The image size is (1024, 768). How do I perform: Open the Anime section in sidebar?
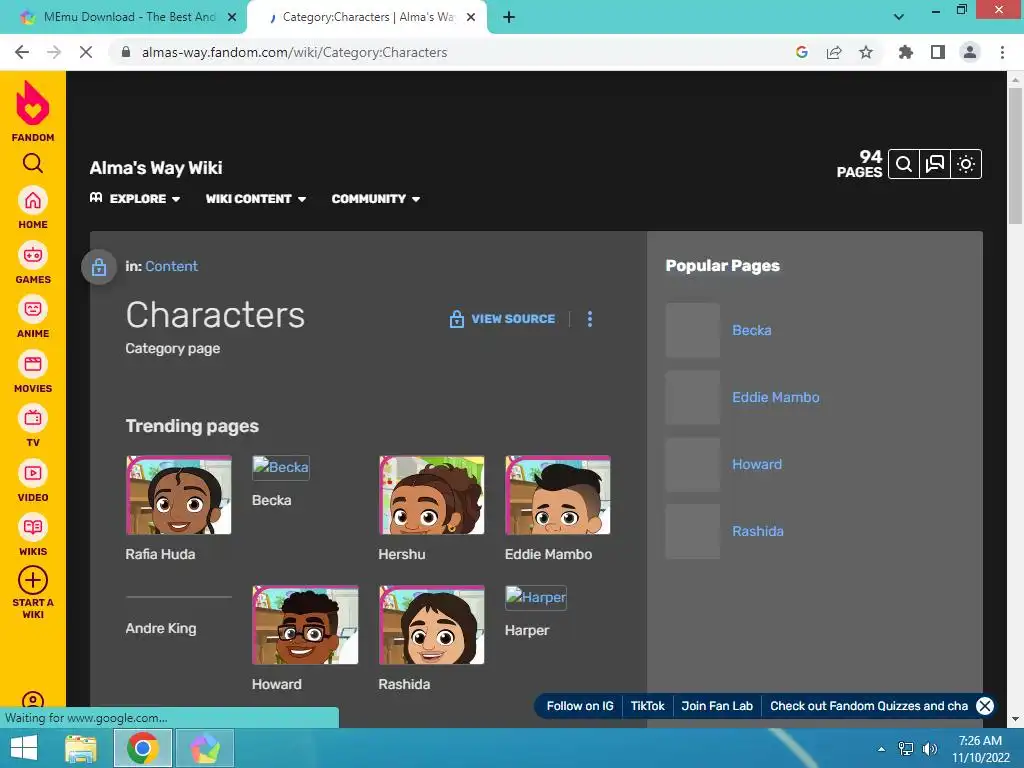[33, 317]
